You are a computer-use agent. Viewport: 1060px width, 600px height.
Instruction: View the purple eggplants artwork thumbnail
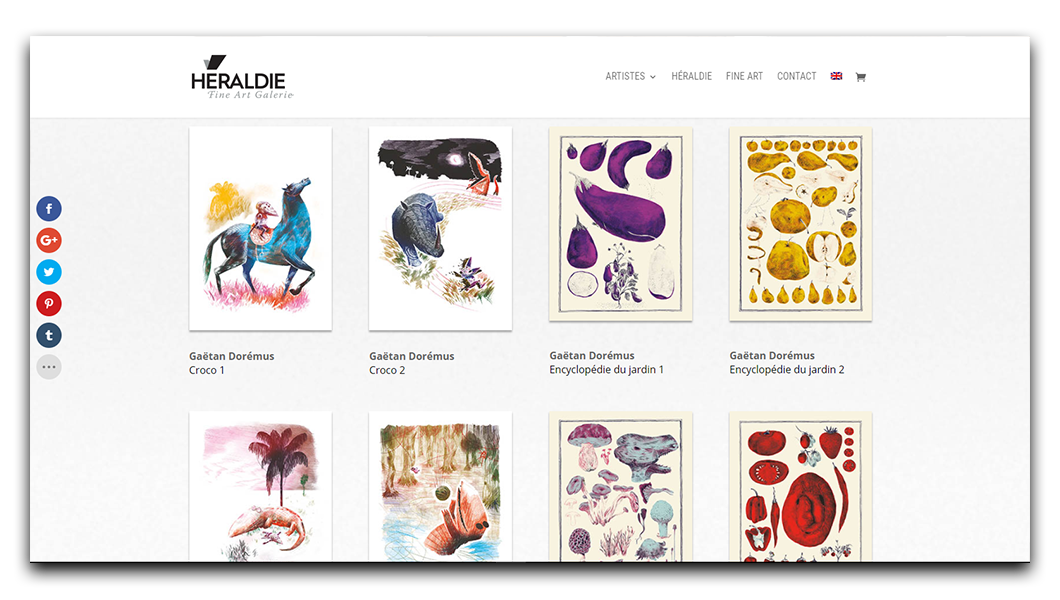[x=621, y=224]
